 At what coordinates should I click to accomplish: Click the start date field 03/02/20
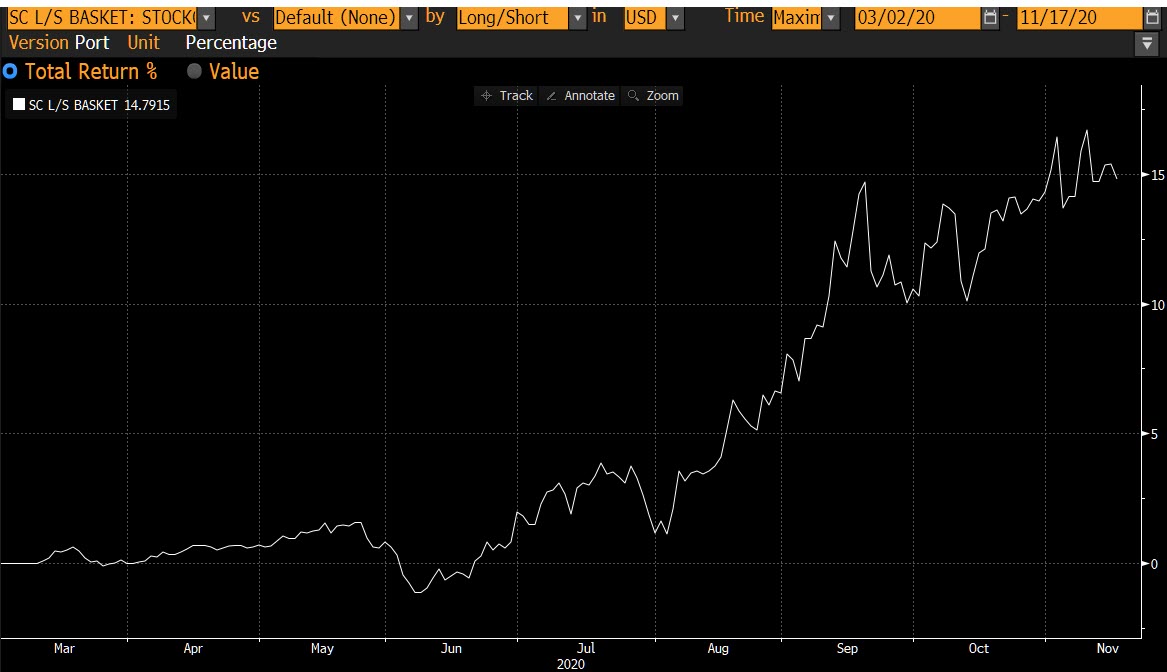click(916, 18)
